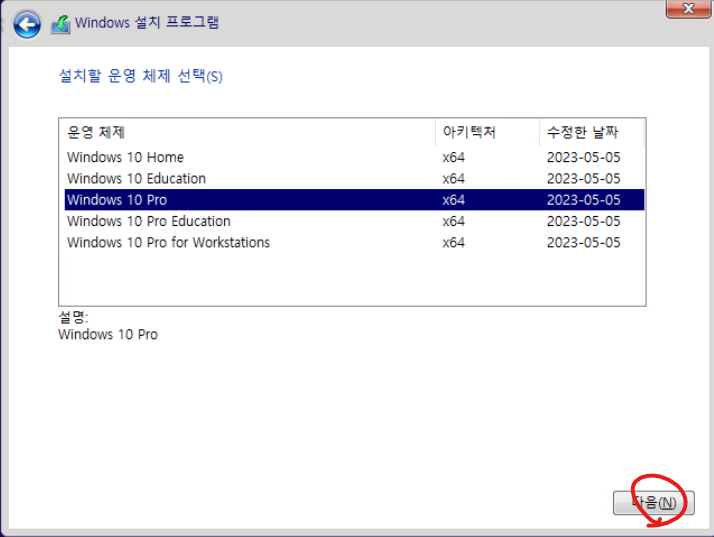
Task: Select Windows 10 Education edition row
Action: click(354, 179)
